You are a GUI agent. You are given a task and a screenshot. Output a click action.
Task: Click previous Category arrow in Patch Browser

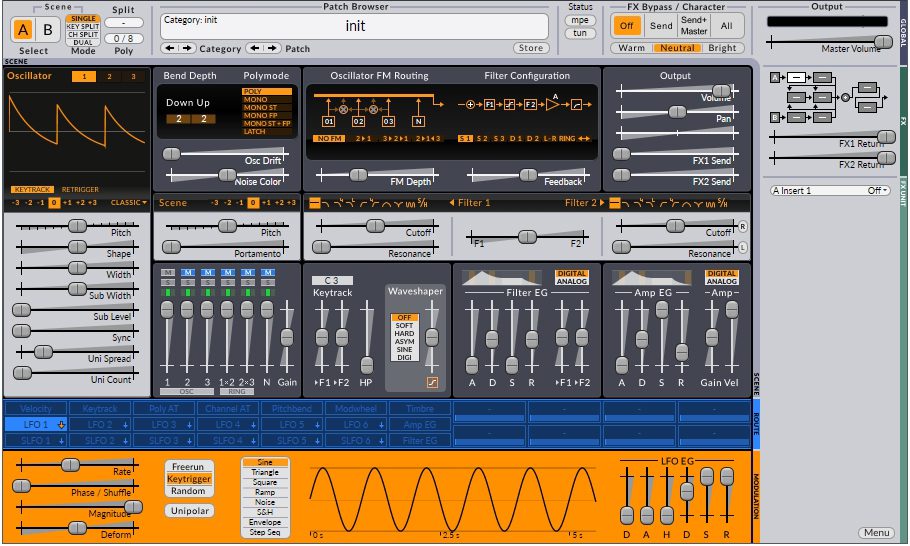(x=170, y=48)
